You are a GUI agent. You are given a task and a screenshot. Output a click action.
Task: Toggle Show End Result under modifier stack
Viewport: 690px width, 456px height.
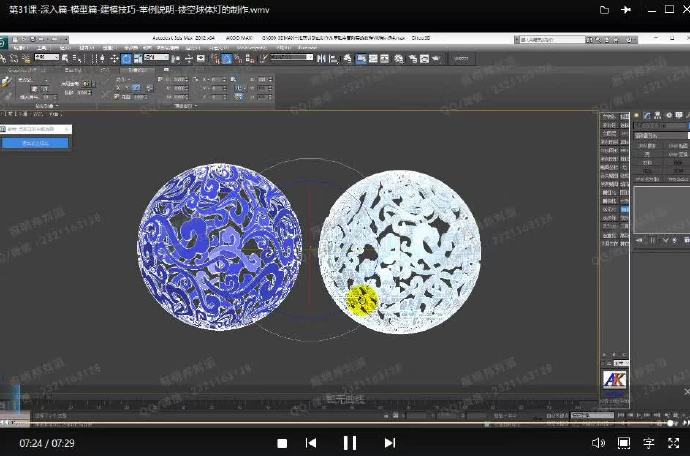[653, 240]
